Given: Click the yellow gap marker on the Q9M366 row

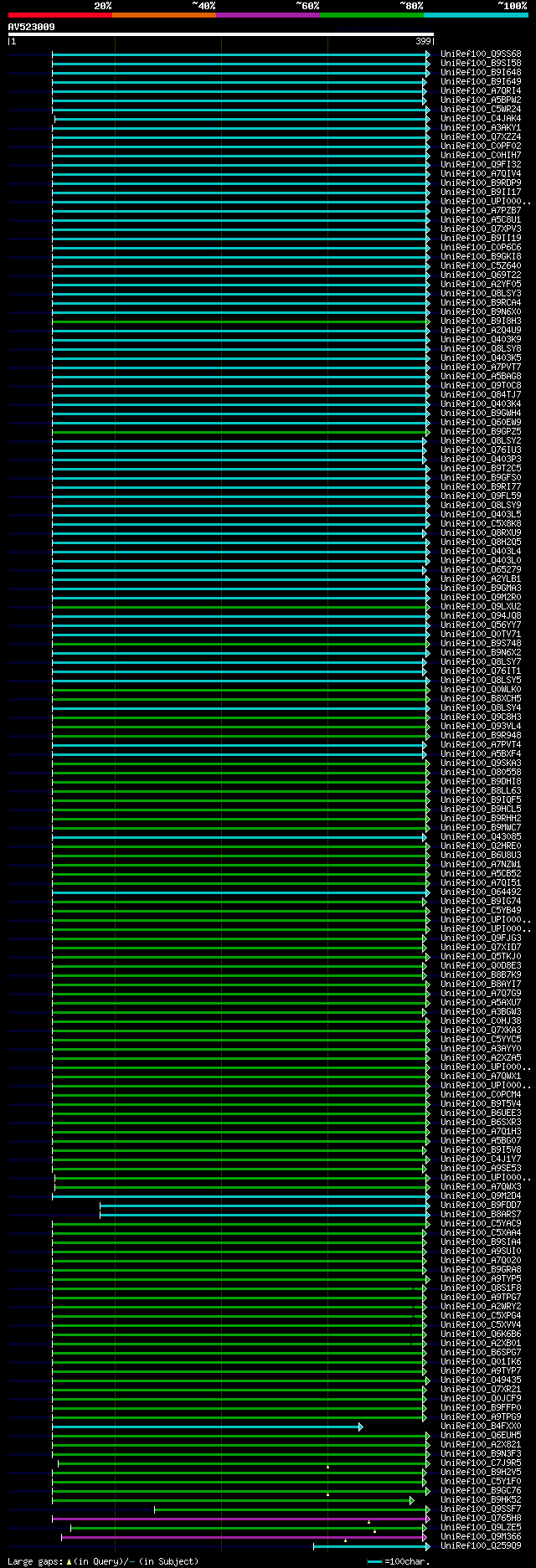Looking at the screenshot, I should click(345, 1540).
